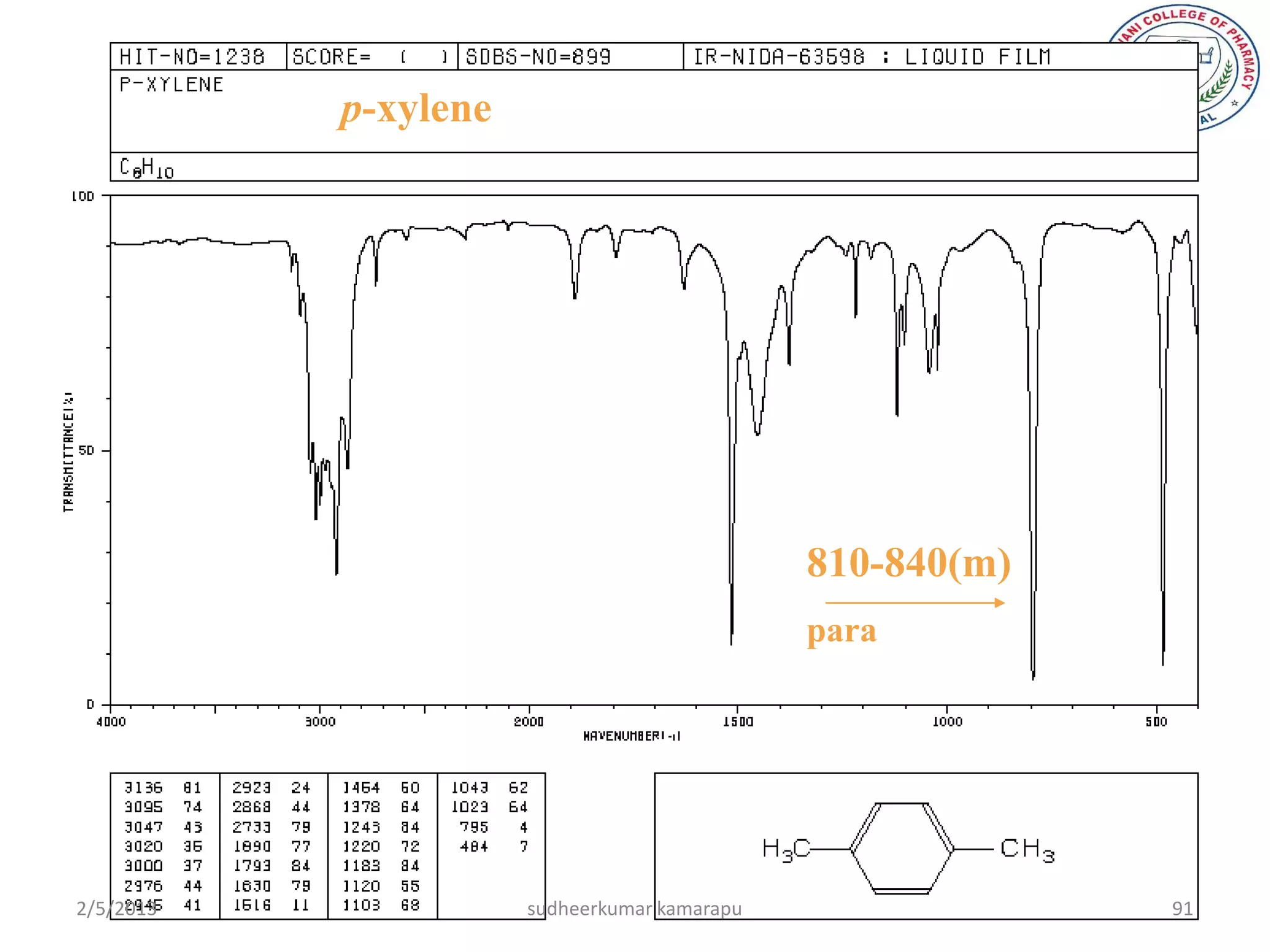Click the 1500 x-axis tick label
This screenshot has height=952, width=1270.
738,721
